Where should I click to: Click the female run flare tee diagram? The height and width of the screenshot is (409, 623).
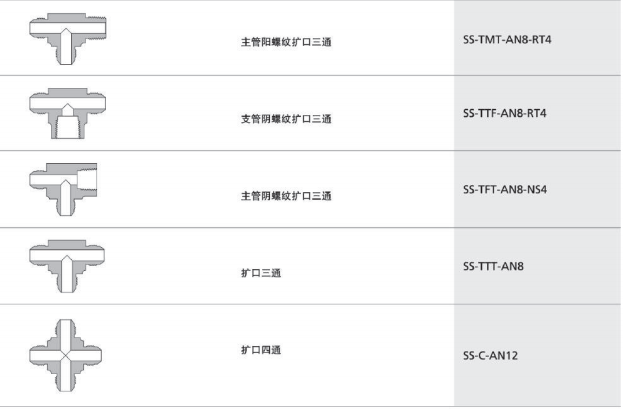[x=63, y=189]
